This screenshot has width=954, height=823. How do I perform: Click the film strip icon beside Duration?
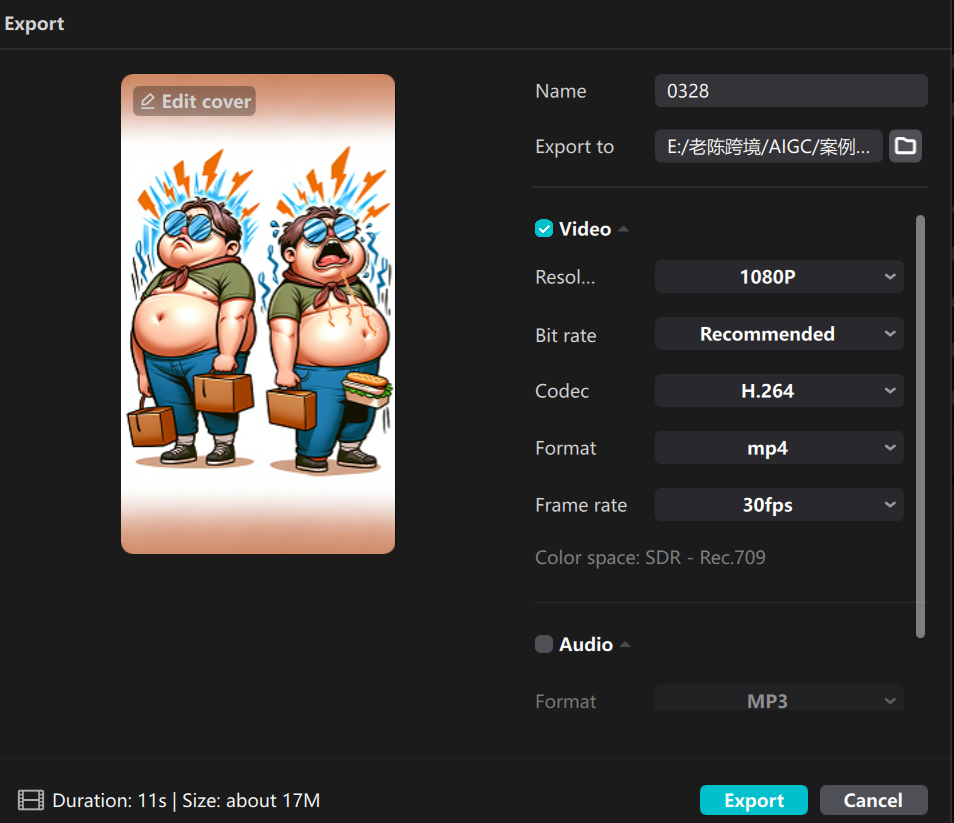[x=30, y=800]
